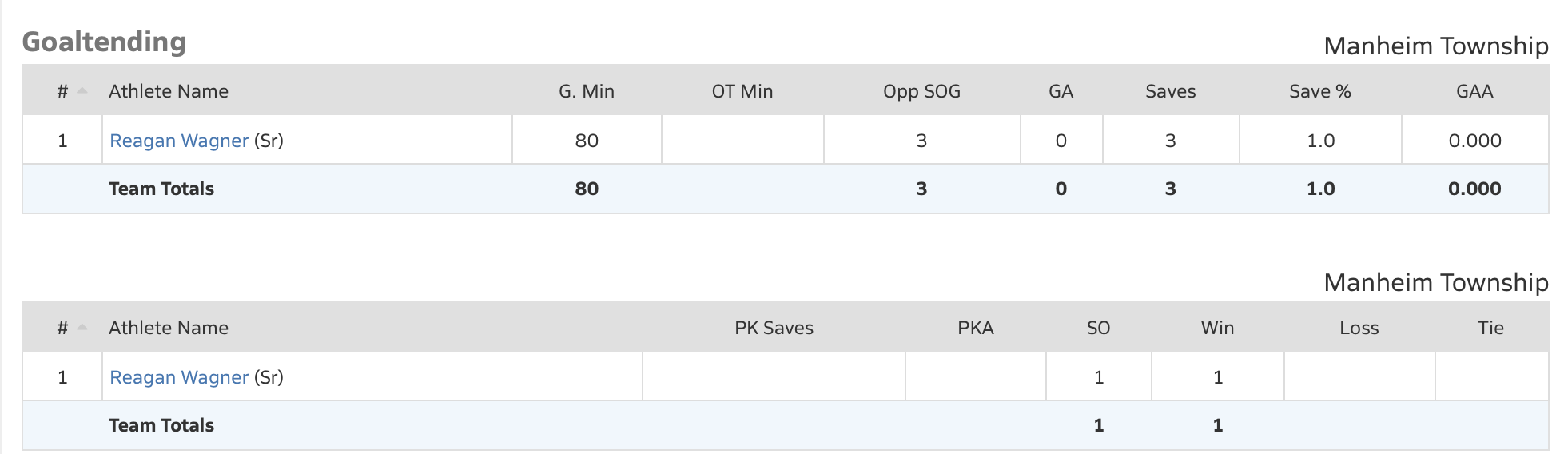
Task: Click Athlete Name header in the GAA table
Action: pos(169,91)
